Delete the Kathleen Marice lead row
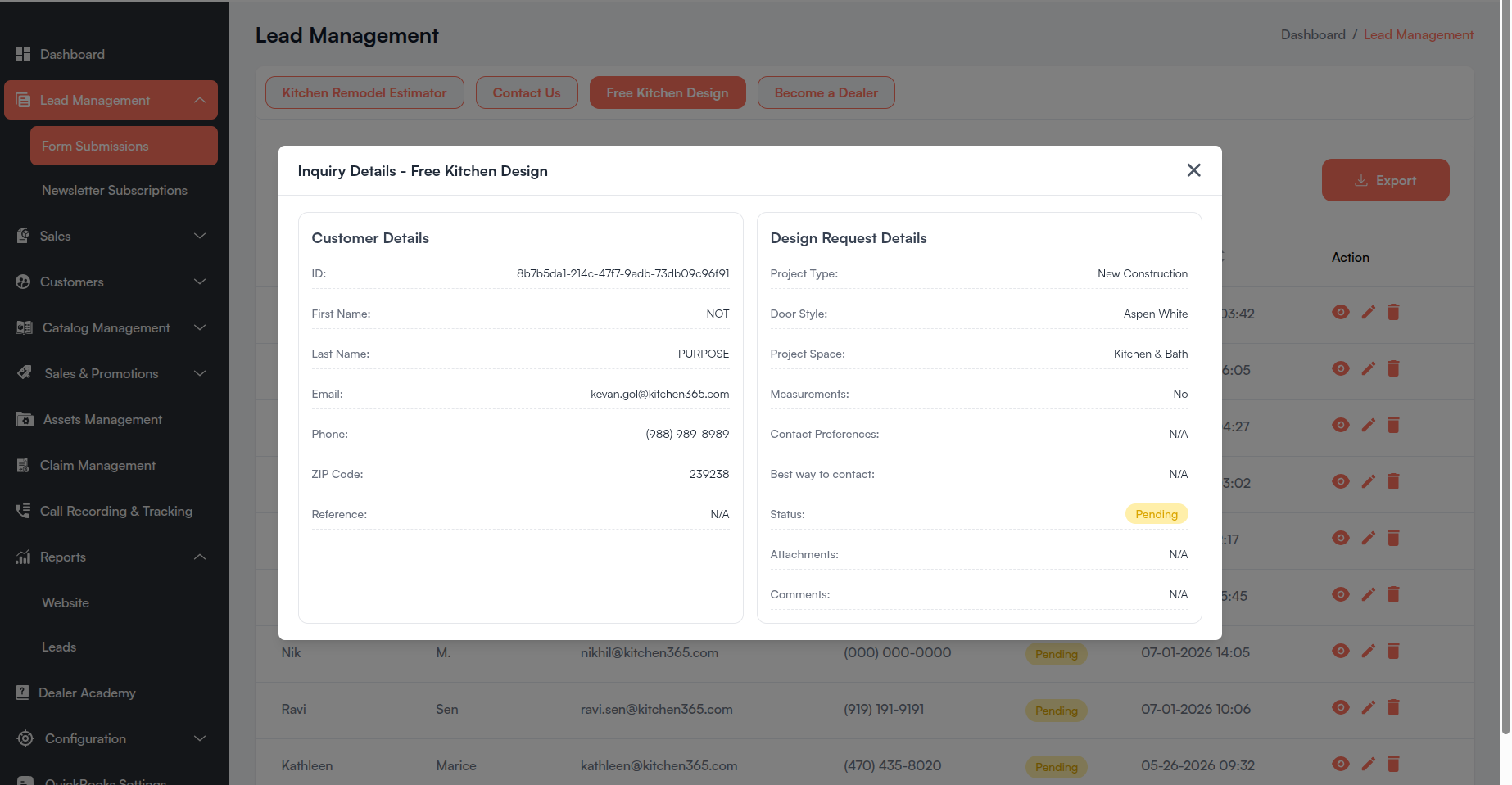Screen dimensions: 1512x785 1393,765
